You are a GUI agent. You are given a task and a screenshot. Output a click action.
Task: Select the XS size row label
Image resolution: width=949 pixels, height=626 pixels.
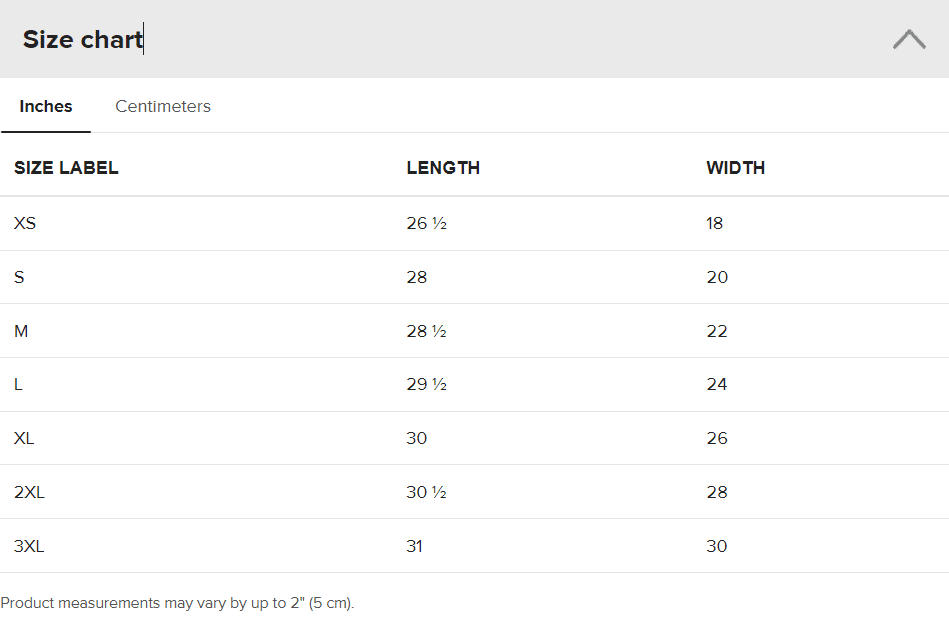[x=25, y=223]
